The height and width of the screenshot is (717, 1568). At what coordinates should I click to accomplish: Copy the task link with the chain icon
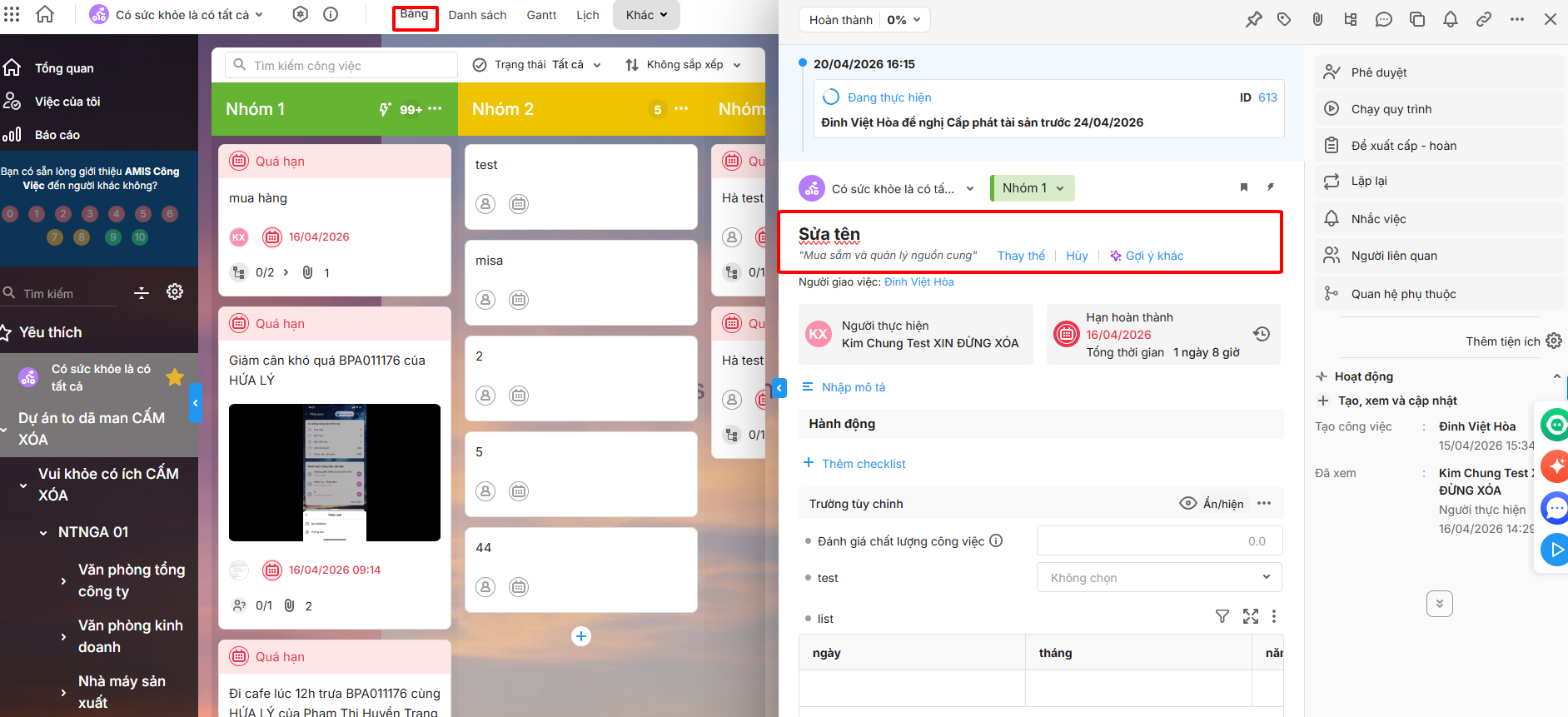(x=1484, y=19)
